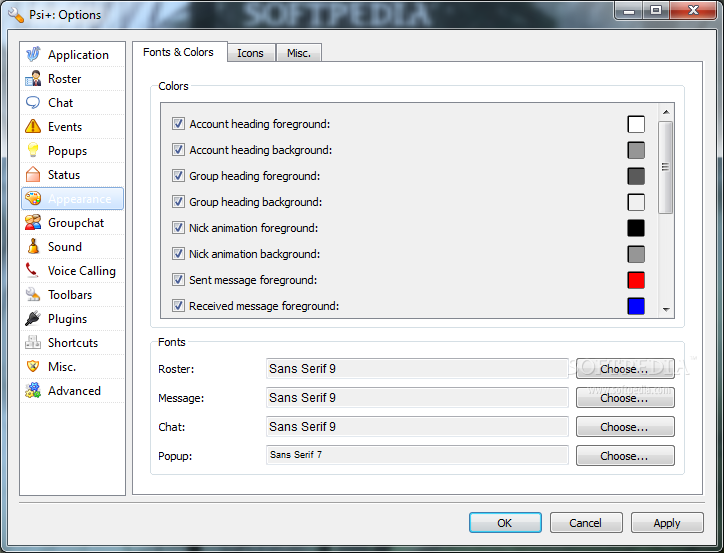Viewport: 724px width, 553px height.
Task: Pick Account heading foreground white swatch
Action: 636,124
